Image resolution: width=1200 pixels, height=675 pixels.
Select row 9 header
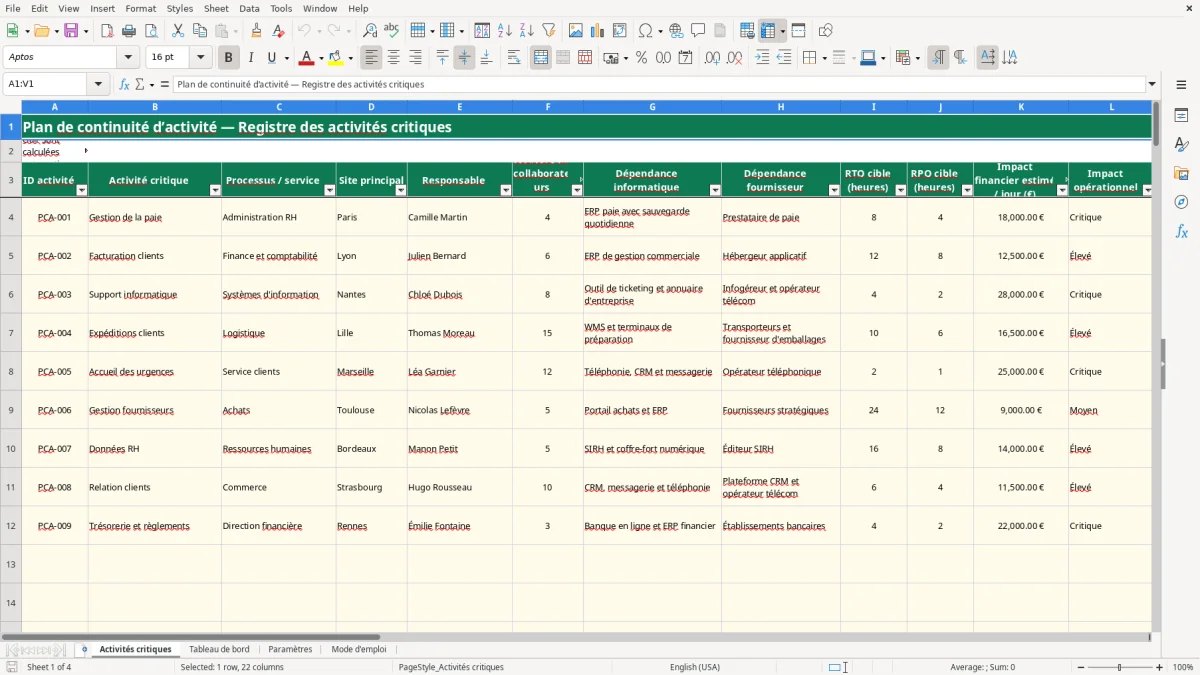pos(11,410)
